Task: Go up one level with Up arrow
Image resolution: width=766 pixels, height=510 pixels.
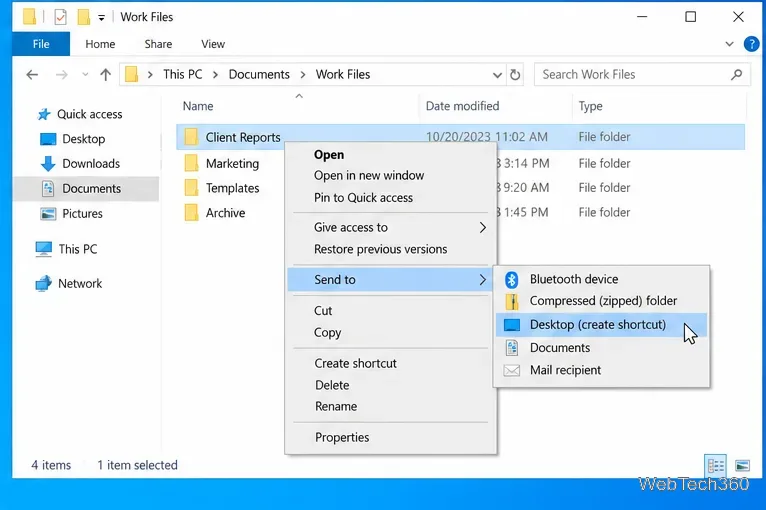Action: coord(106,75)
